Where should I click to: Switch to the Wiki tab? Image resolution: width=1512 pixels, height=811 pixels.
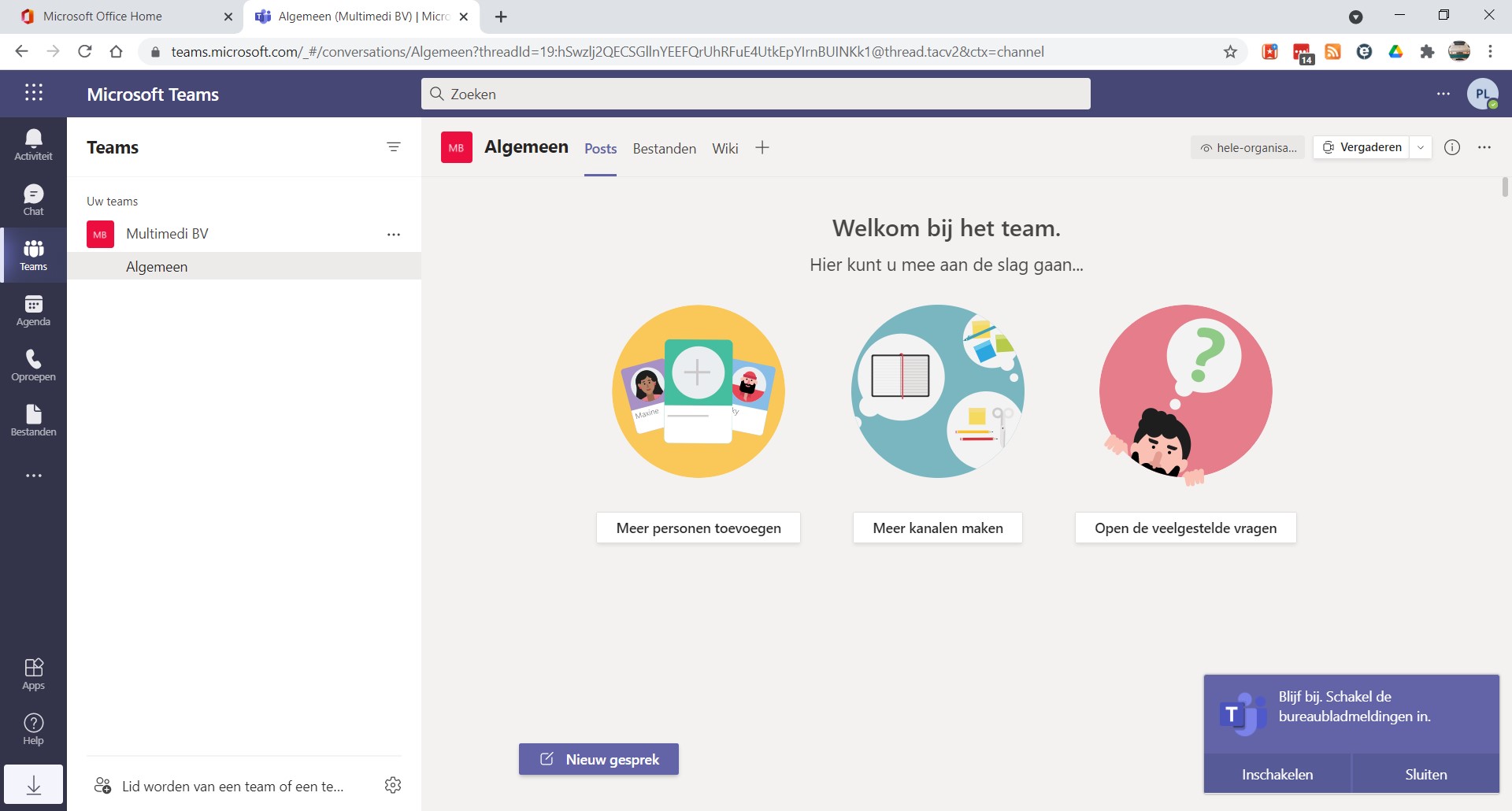coord(725,149)
